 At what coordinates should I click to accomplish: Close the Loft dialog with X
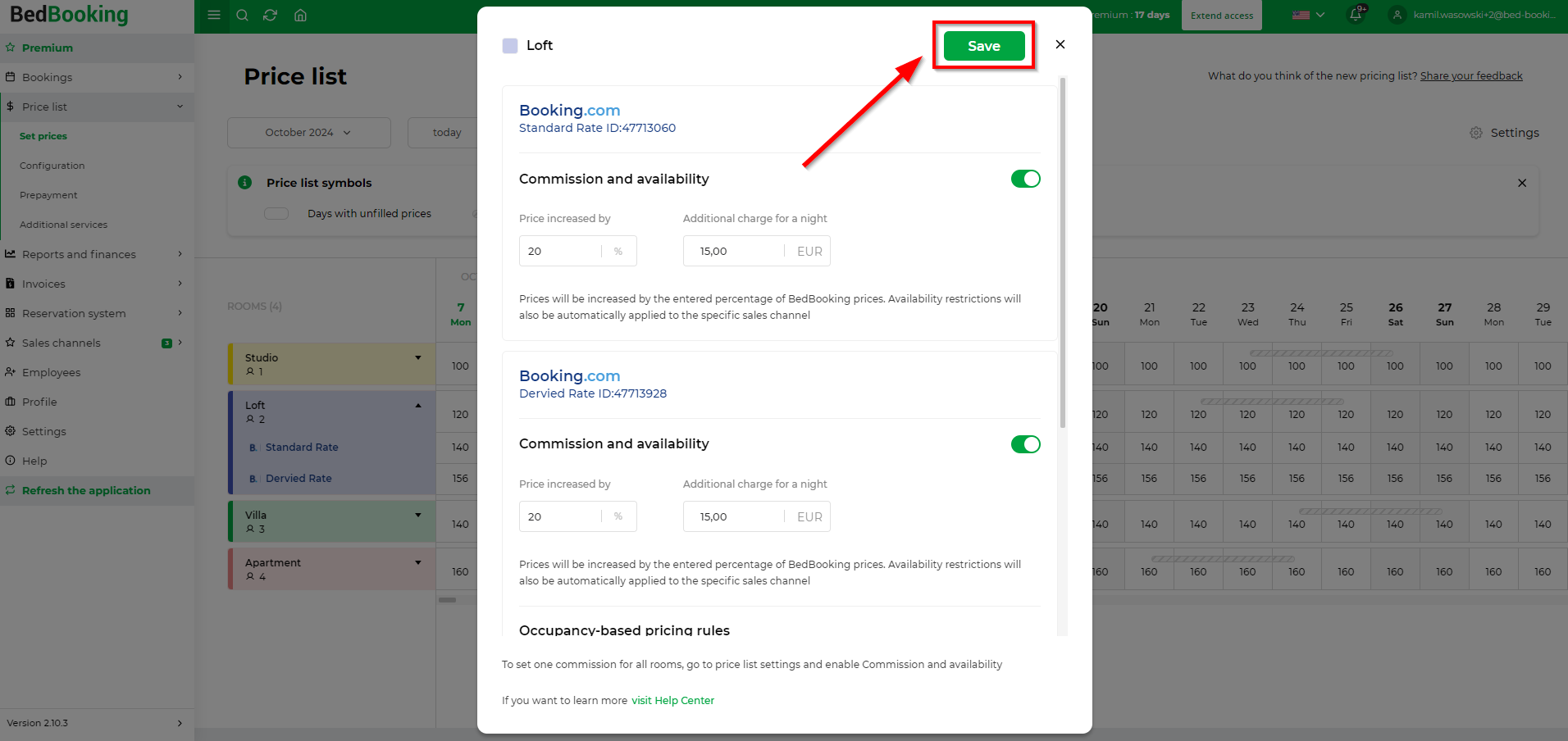pyautogui.click(x=1060, y=44)
